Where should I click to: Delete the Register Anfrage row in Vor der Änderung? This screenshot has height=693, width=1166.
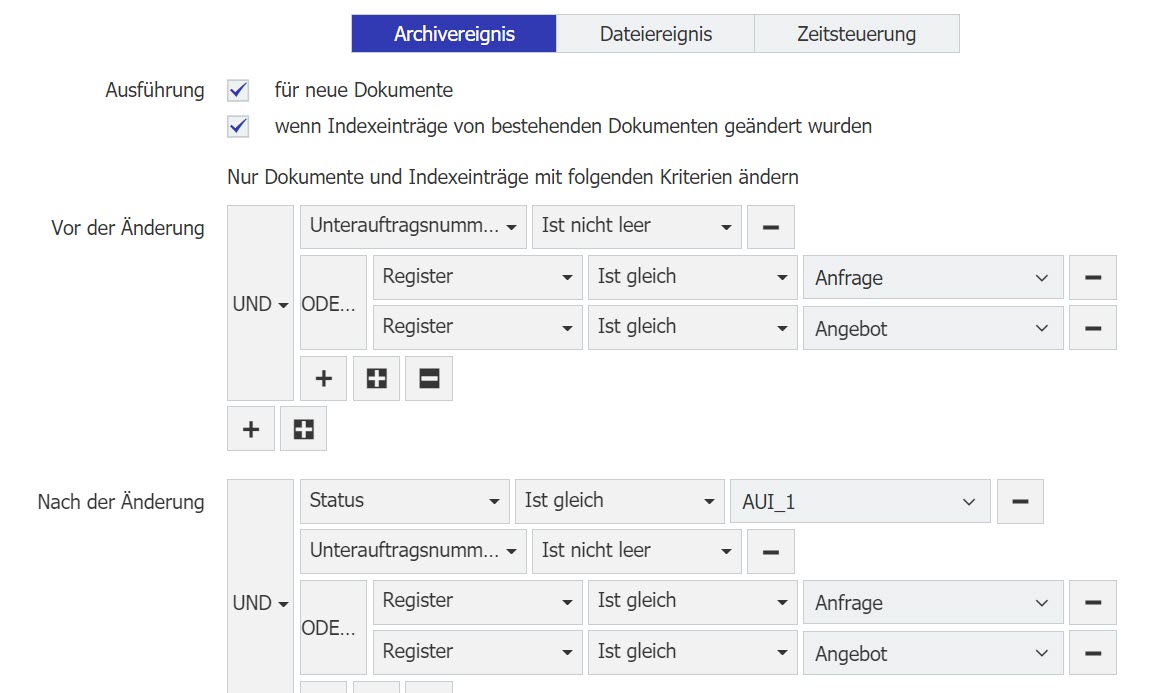1092,277
